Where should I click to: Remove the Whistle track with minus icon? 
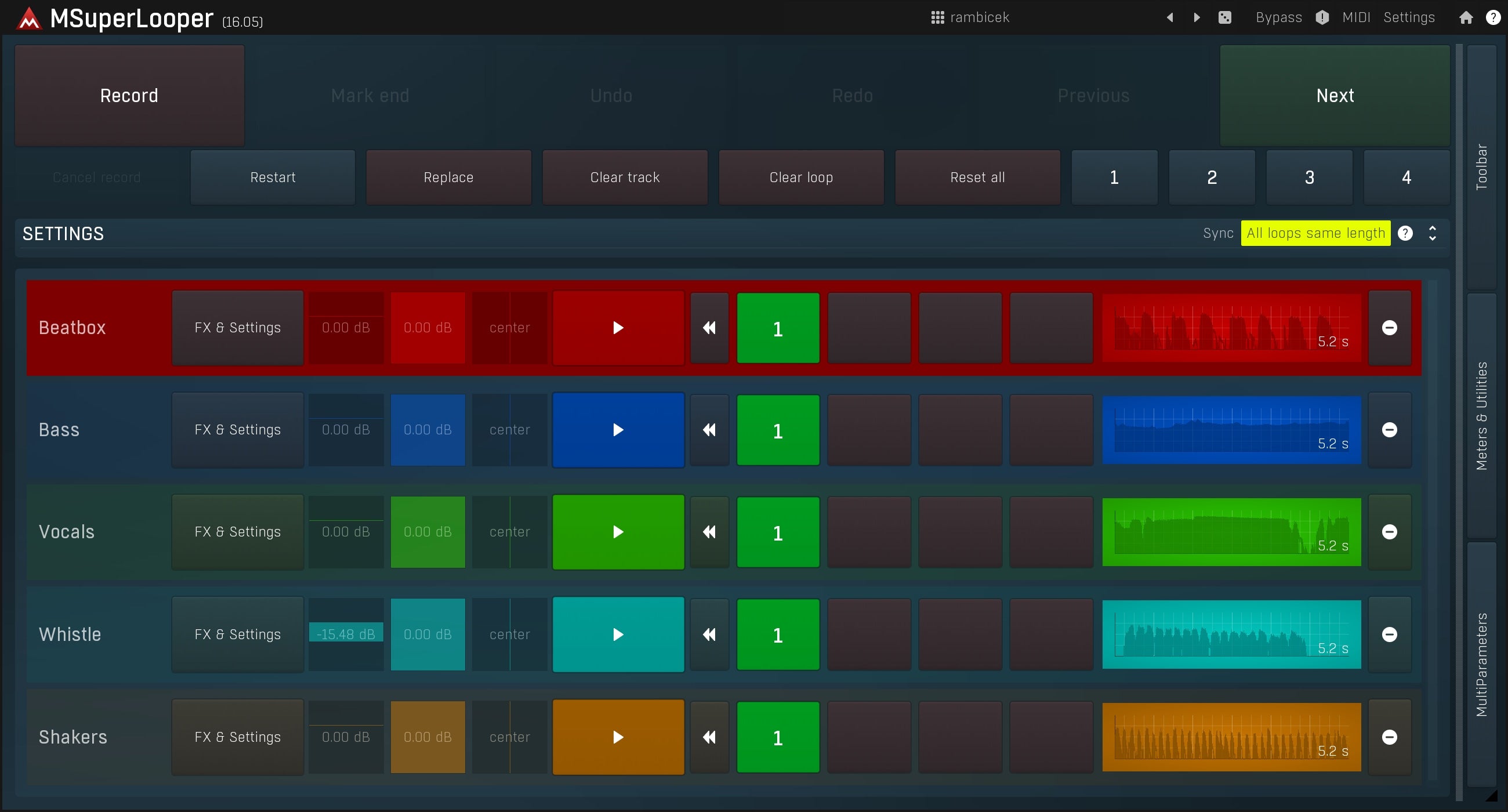click(1389, 635)
